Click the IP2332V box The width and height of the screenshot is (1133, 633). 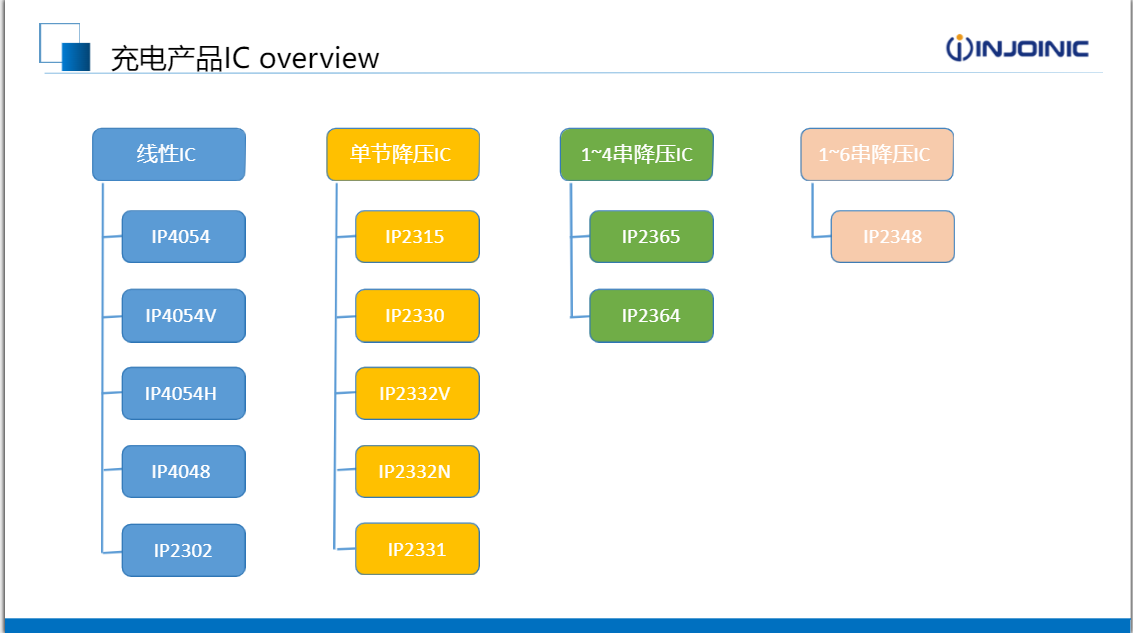click(x=418, y=393)
